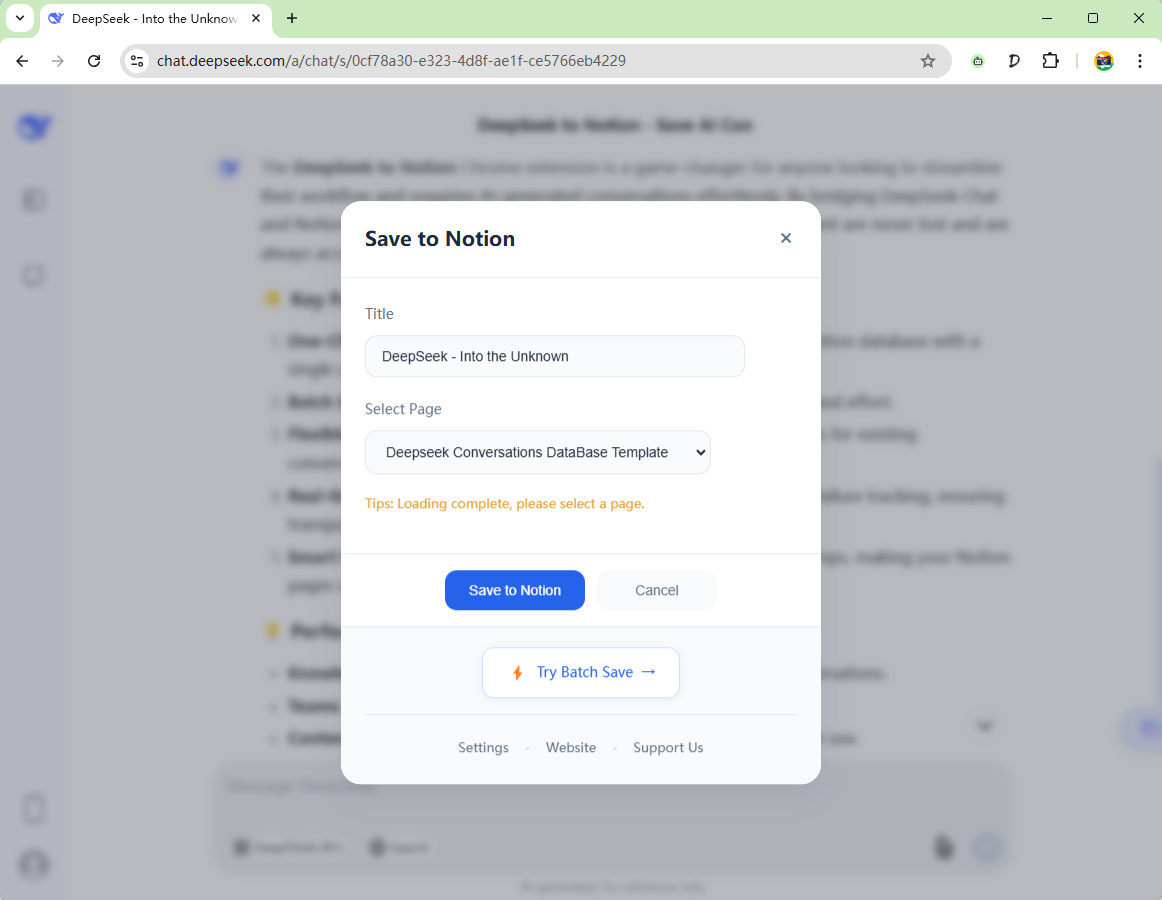This screenshot has width=1162, height=900.
Task: Select the DeepSeek - Into the Unknown tab
Action: click(150, 18)
